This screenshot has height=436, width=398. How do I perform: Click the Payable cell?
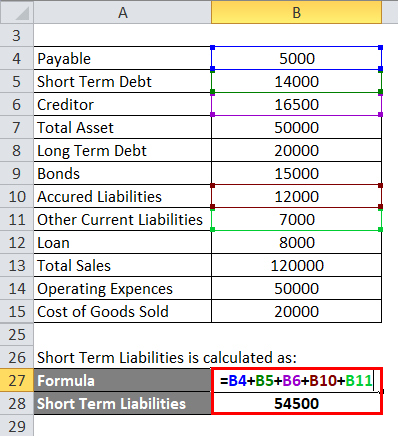click(x=122, y=58)
